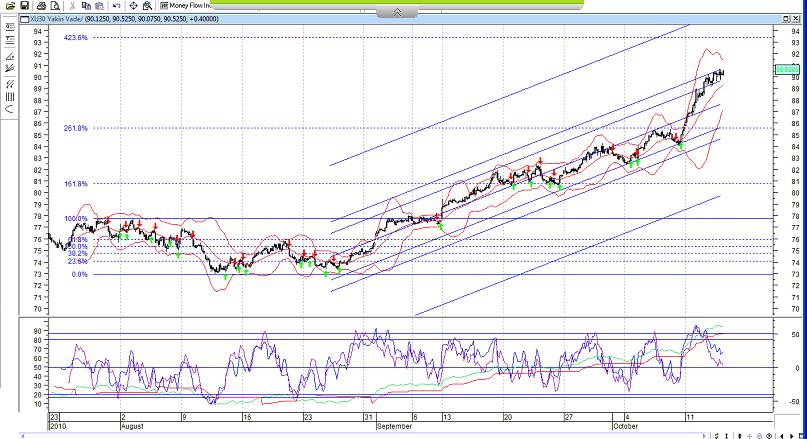Click the Paste icon in the toolbar
Image resolution: width=807 pixels, height=439 pixels.
click(100, 6)
